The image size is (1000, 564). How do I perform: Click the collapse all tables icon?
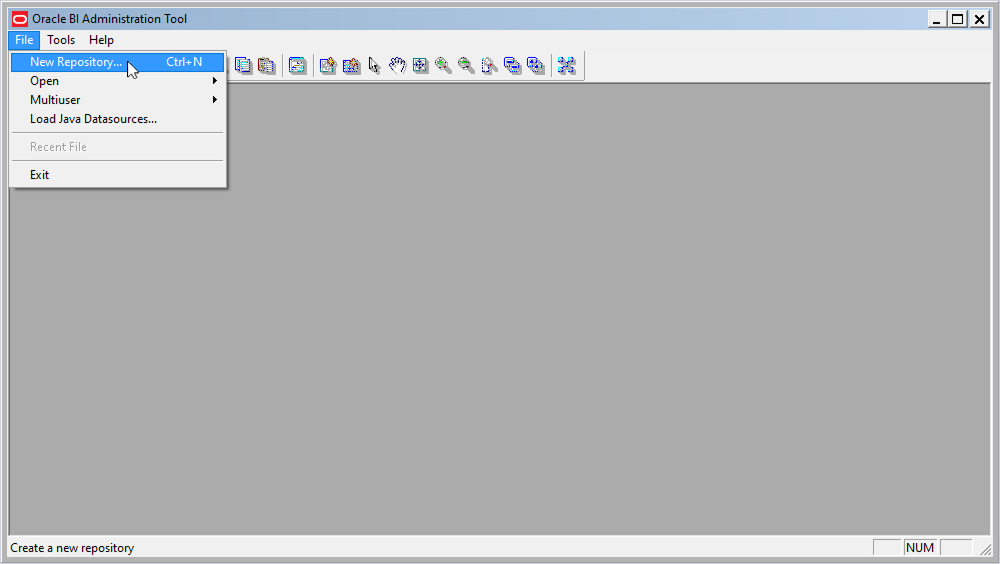512,65
